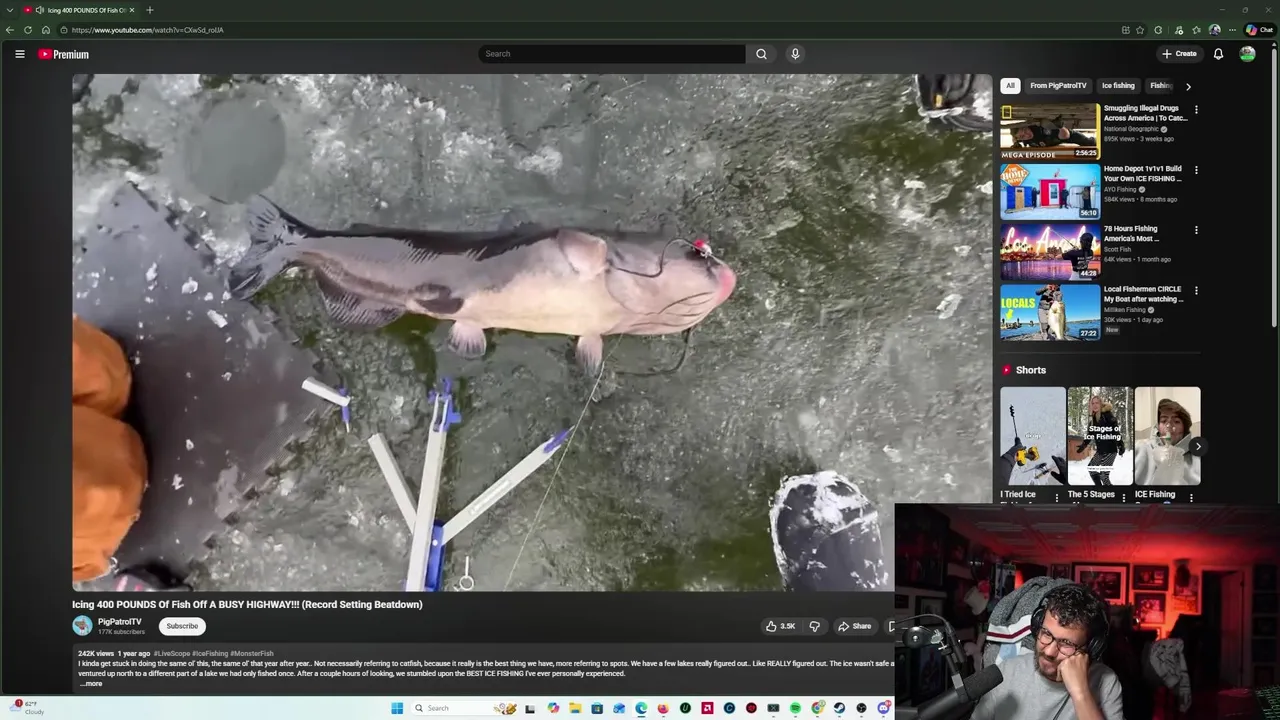Close the Icing 400 POUNDS browser tab
The image size is (1280, 720).
[x=131, y=10]
